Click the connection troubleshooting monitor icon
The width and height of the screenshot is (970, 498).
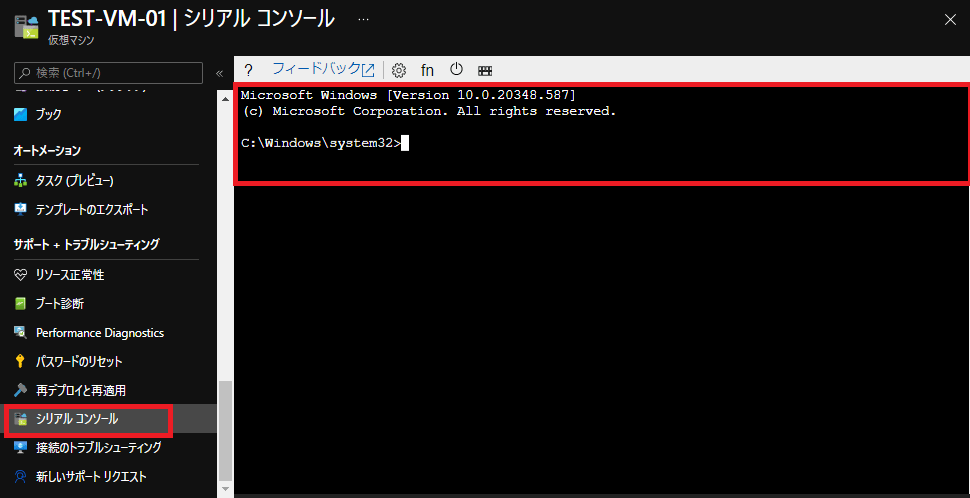tap(20, 447)
